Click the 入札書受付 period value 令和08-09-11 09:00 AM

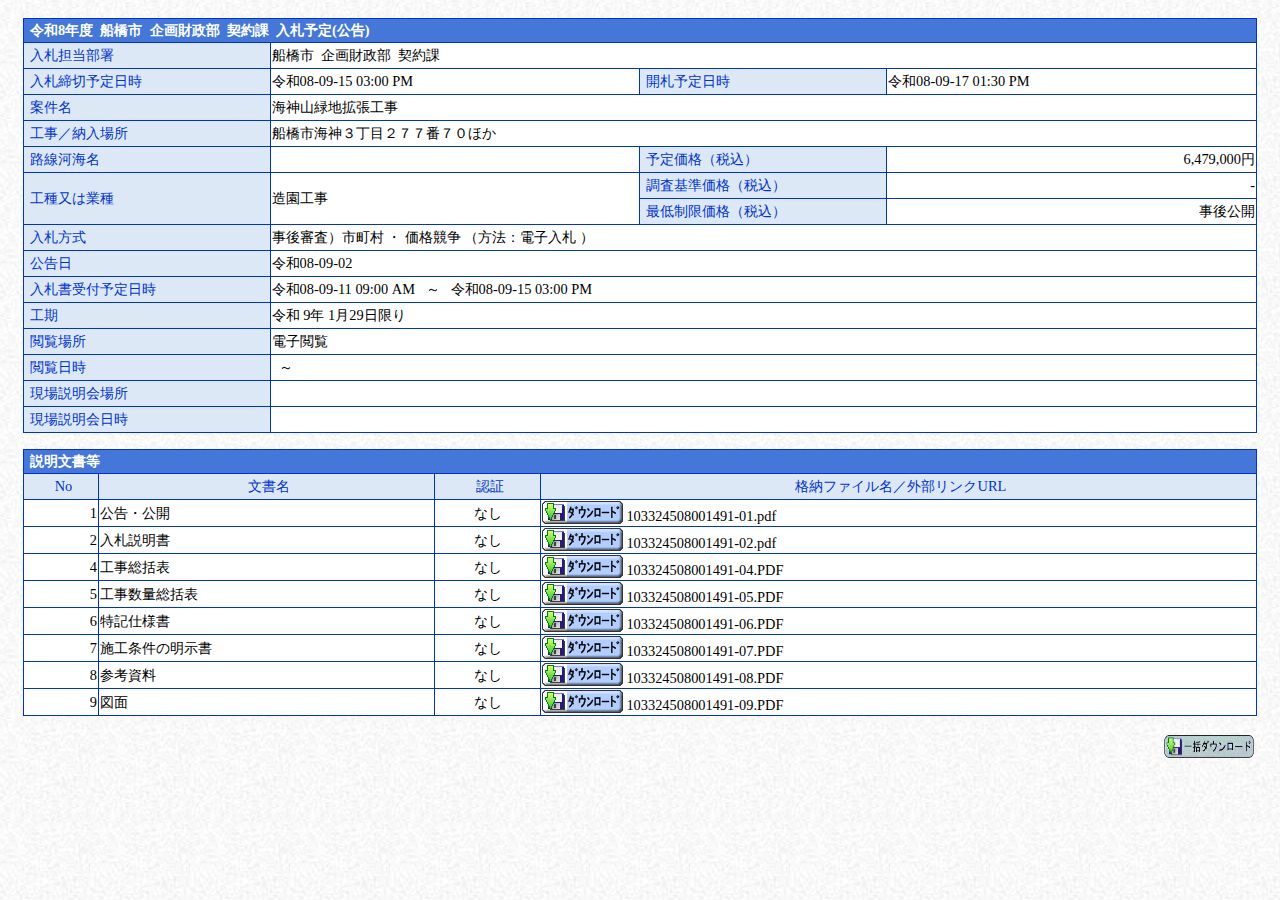343,289
